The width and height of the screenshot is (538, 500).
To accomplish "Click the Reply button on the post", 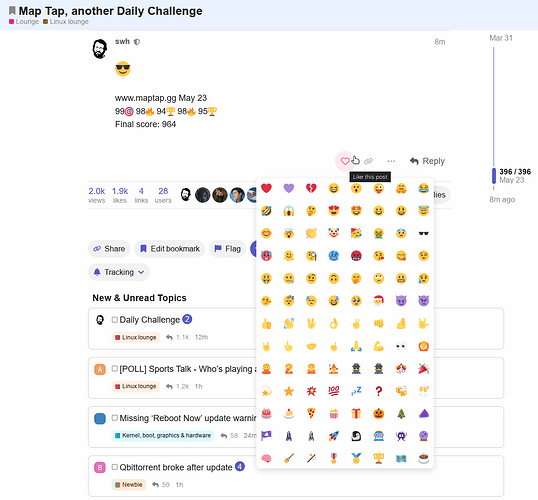I will [427, 161].
